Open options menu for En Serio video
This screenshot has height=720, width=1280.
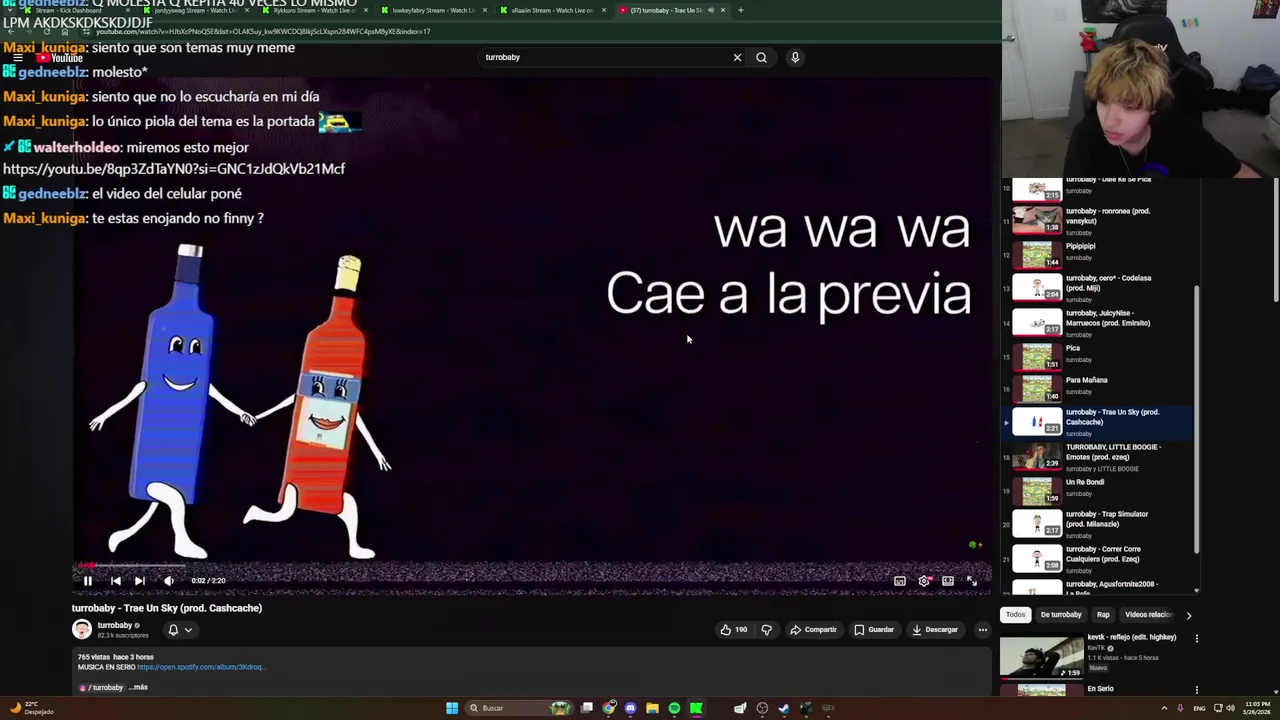[1196, 690]
